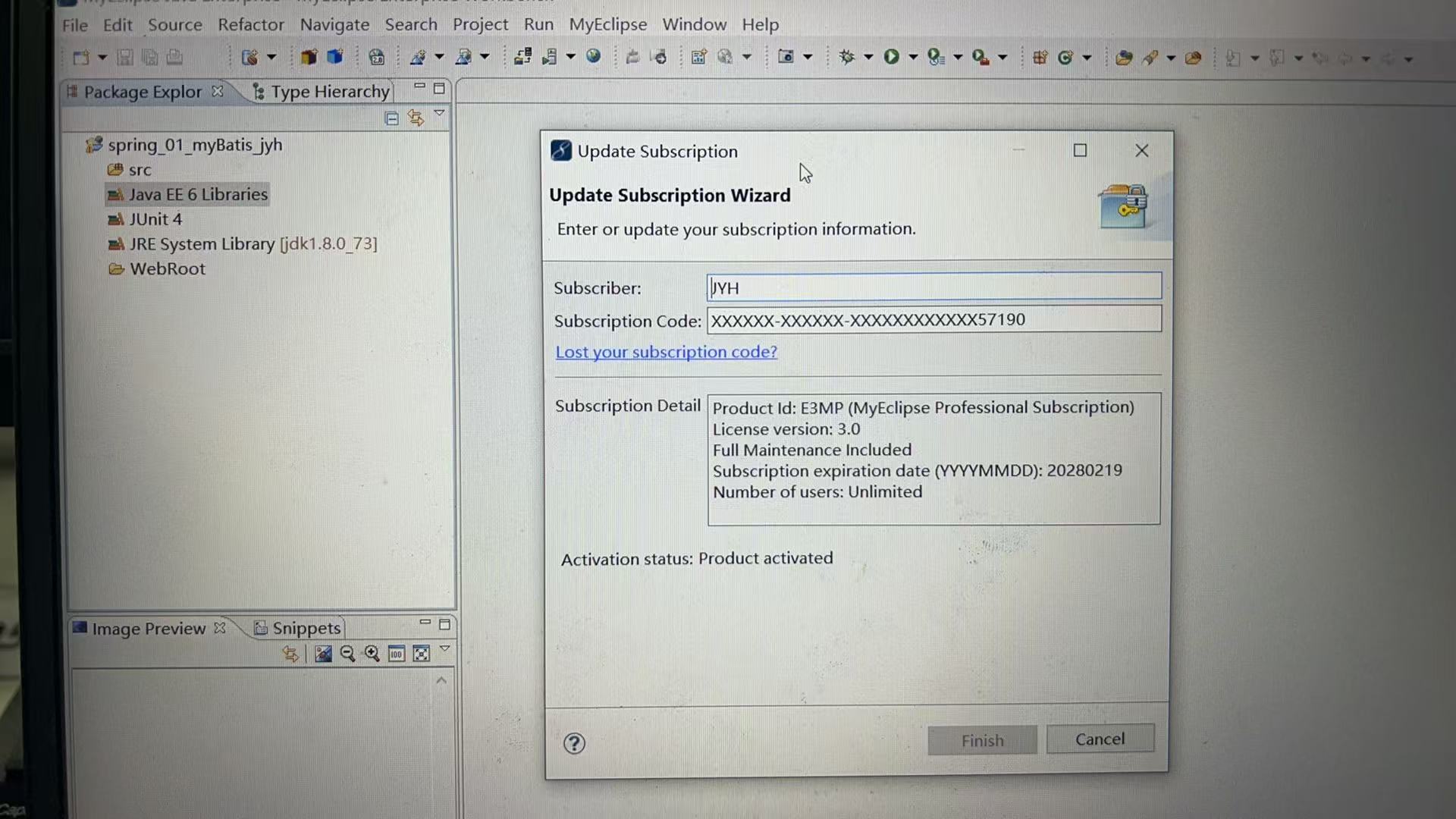Open the MyEclipse menu
The height and width of the screenshot is (819, 1456).
coord(608,25)
